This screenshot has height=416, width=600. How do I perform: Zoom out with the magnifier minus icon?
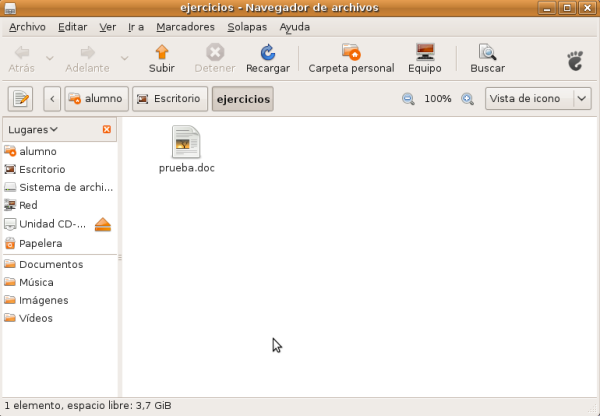(x=408, y=99)
